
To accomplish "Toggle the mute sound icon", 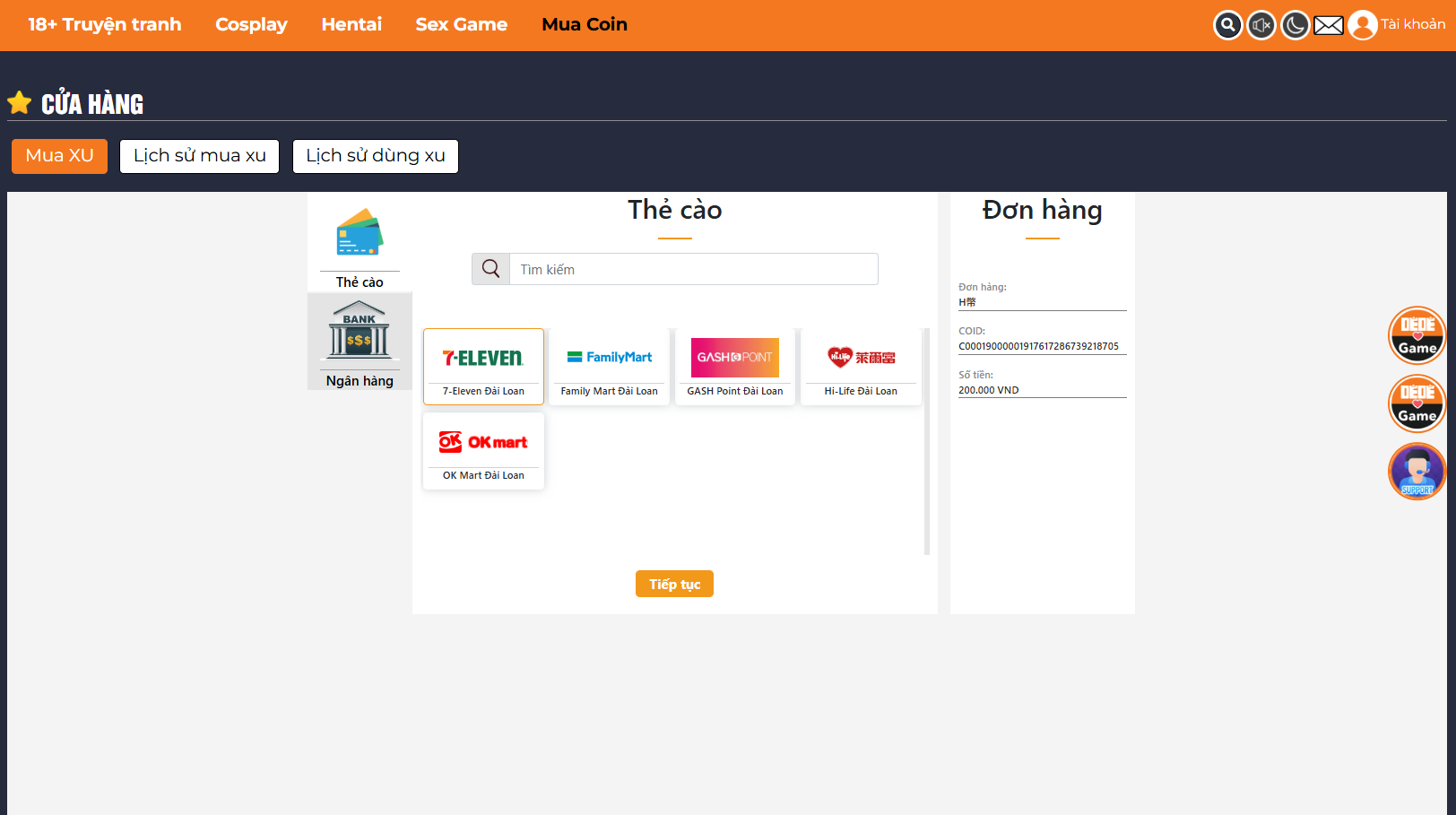I will click(x=1261, y=25).
